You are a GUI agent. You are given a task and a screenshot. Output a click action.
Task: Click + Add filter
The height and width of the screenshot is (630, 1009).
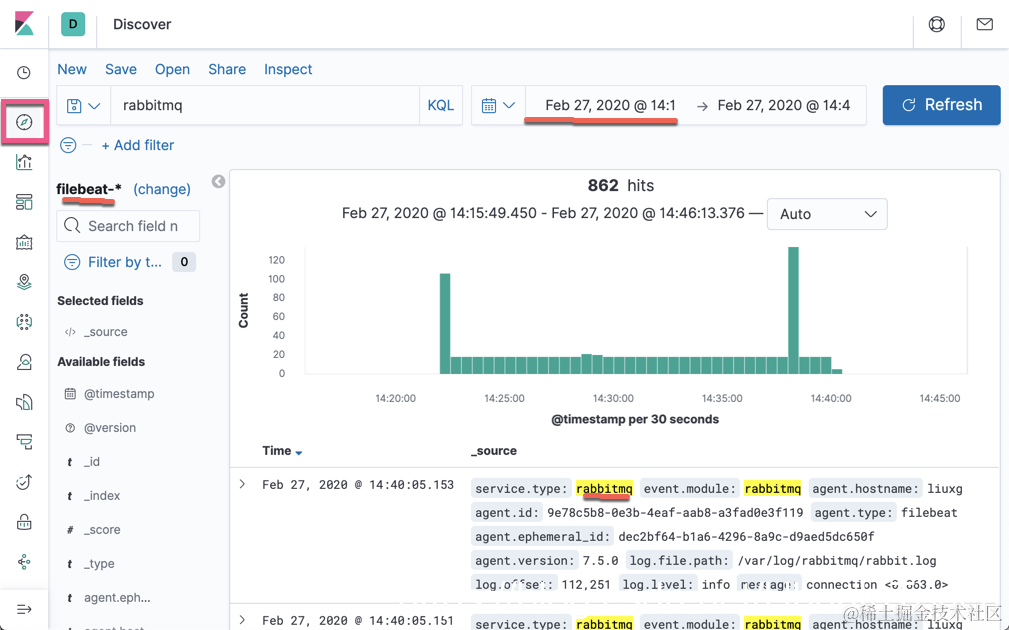138,145
